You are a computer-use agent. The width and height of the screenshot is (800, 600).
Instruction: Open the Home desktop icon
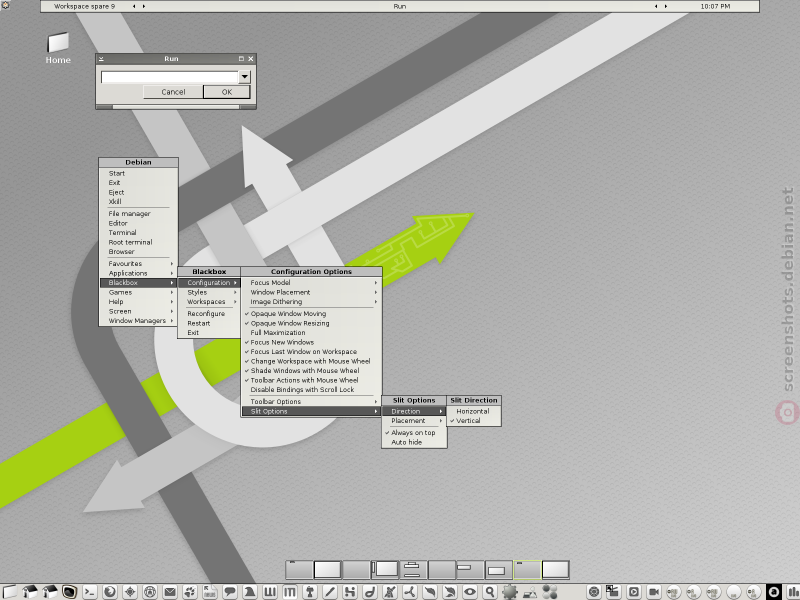pos(58,48)
